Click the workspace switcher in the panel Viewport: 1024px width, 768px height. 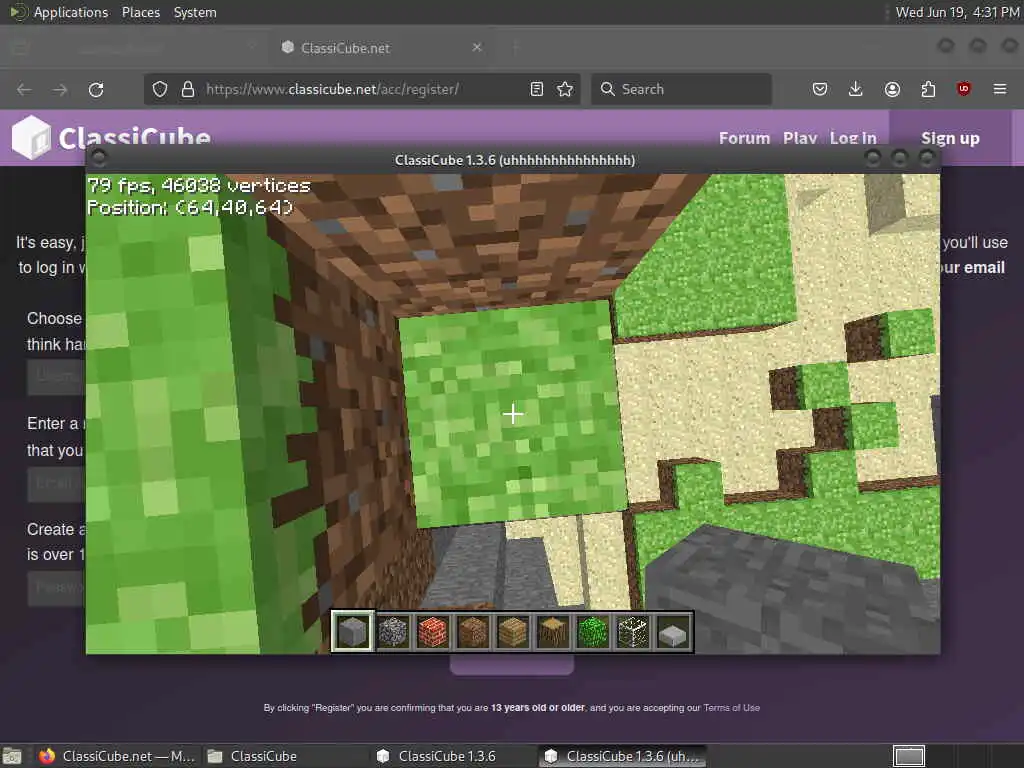click(x=909, y=756)
